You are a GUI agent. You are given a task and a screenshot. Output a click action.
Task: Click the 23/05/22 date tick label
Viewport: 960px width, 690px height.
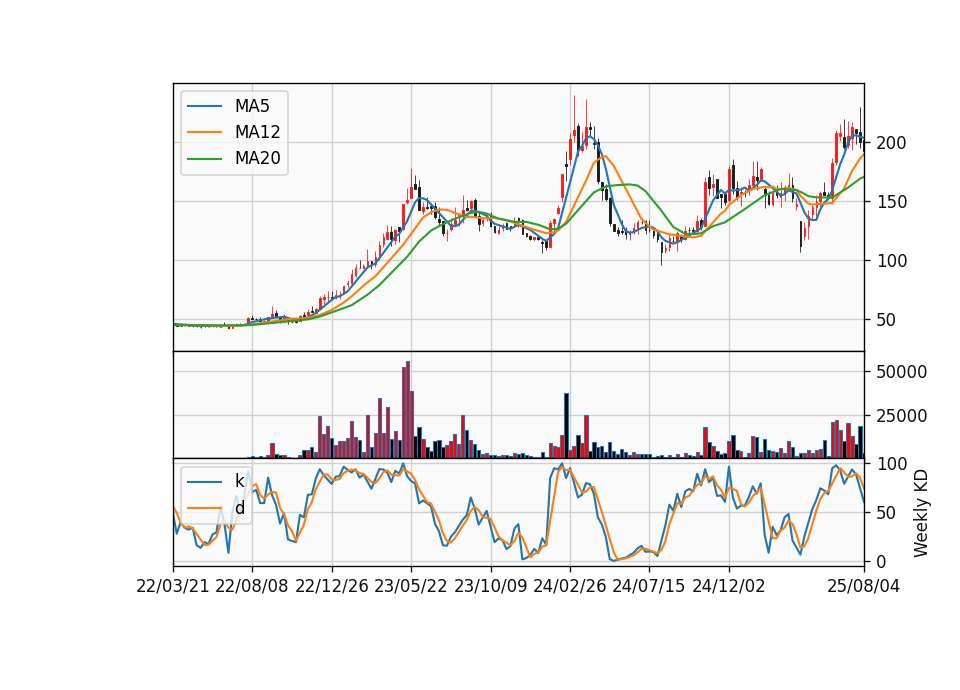click(411, 586)
